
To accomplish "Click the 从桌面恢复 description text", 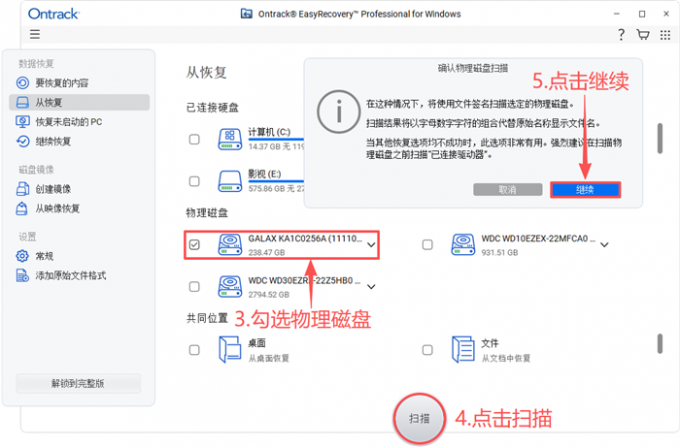I will (268, 358).
